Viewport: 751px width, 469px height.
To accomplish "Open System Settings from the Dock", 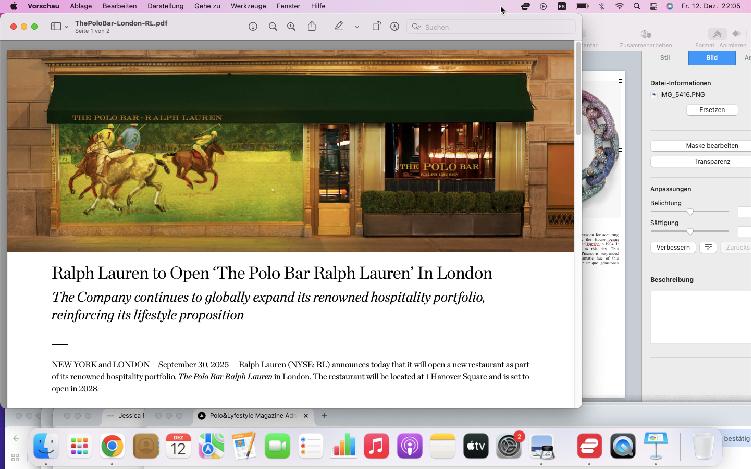I will [509, 446].
